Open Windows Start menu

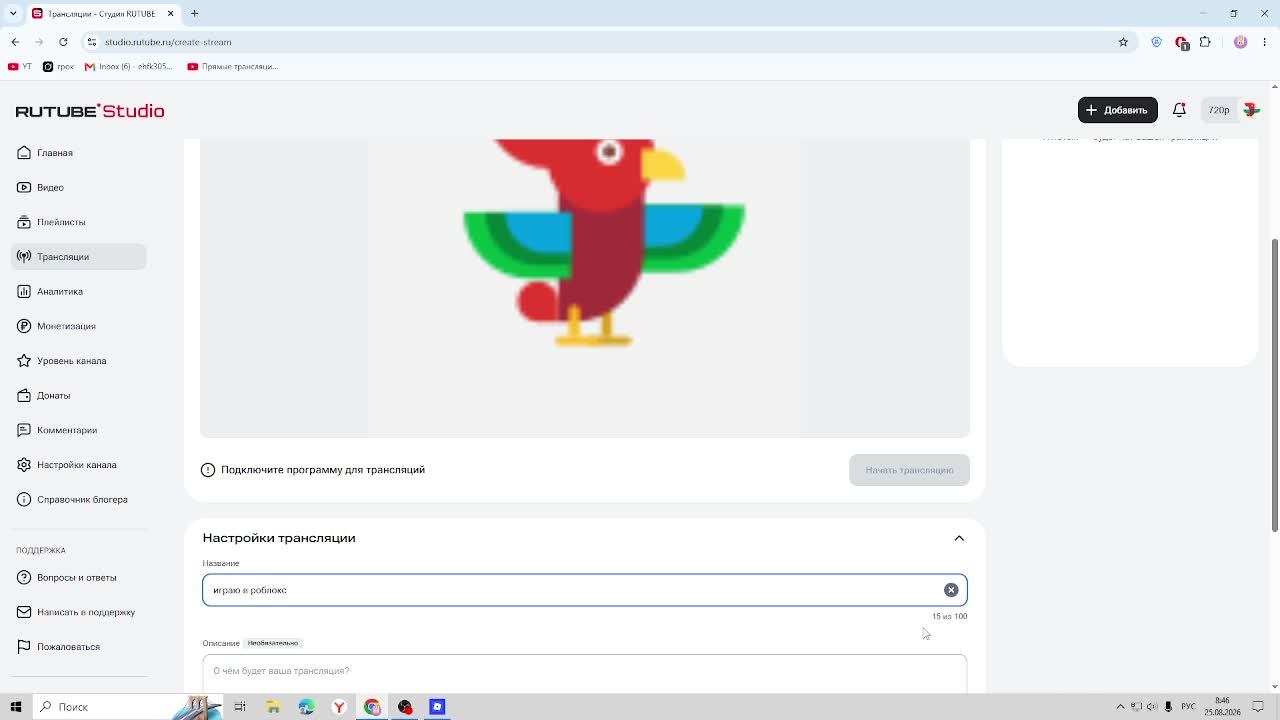(x=15, y=707)
